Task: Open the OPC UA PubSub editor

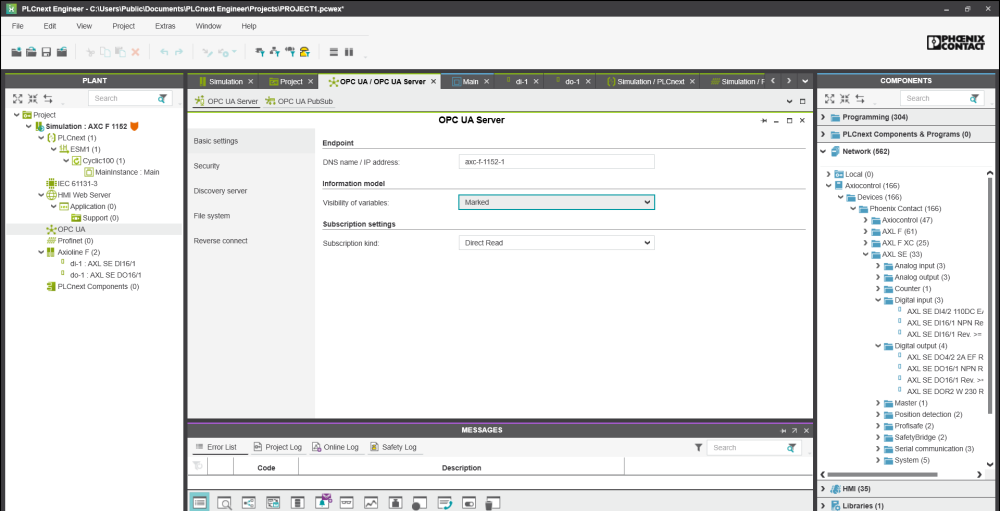Action: pos(299,101)
